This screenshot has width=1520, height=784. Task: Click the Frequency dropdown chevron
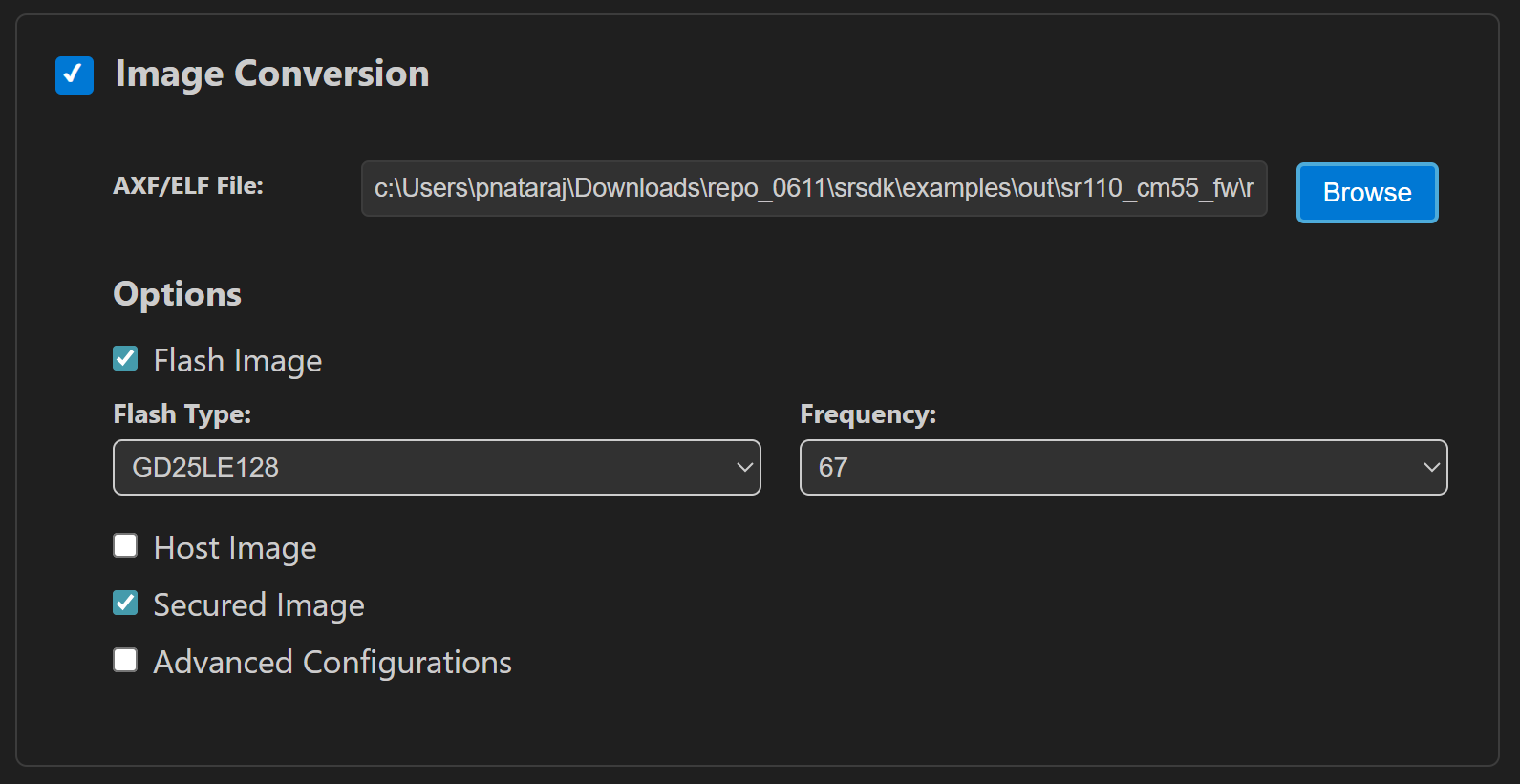[x=1431, y=467]
